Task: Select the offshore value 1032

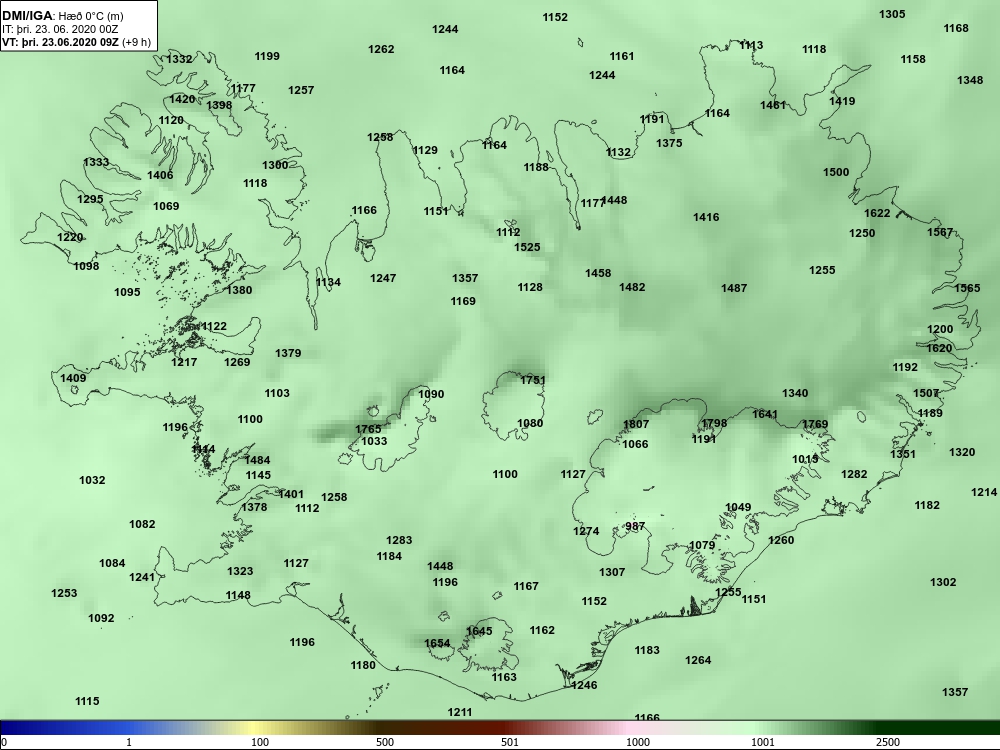Action: click(92, 480)
